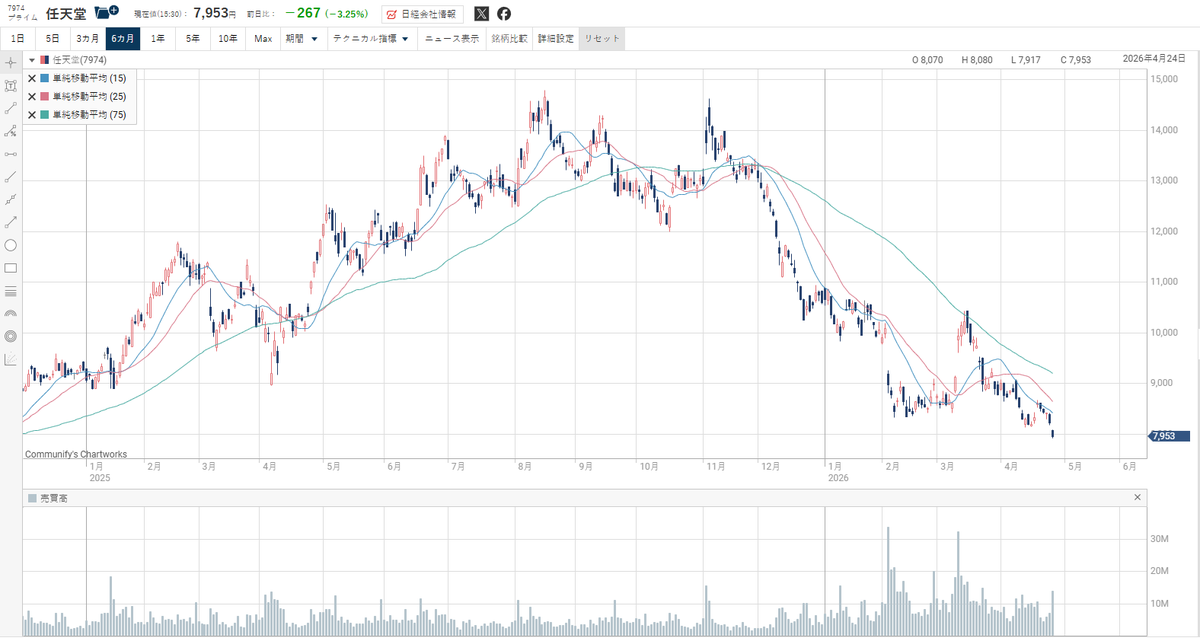Open the 期間 dropdown
Image resolution: width=1200 pixels, height=641 pixels.
pyautogui.click(x=301, y=39)
